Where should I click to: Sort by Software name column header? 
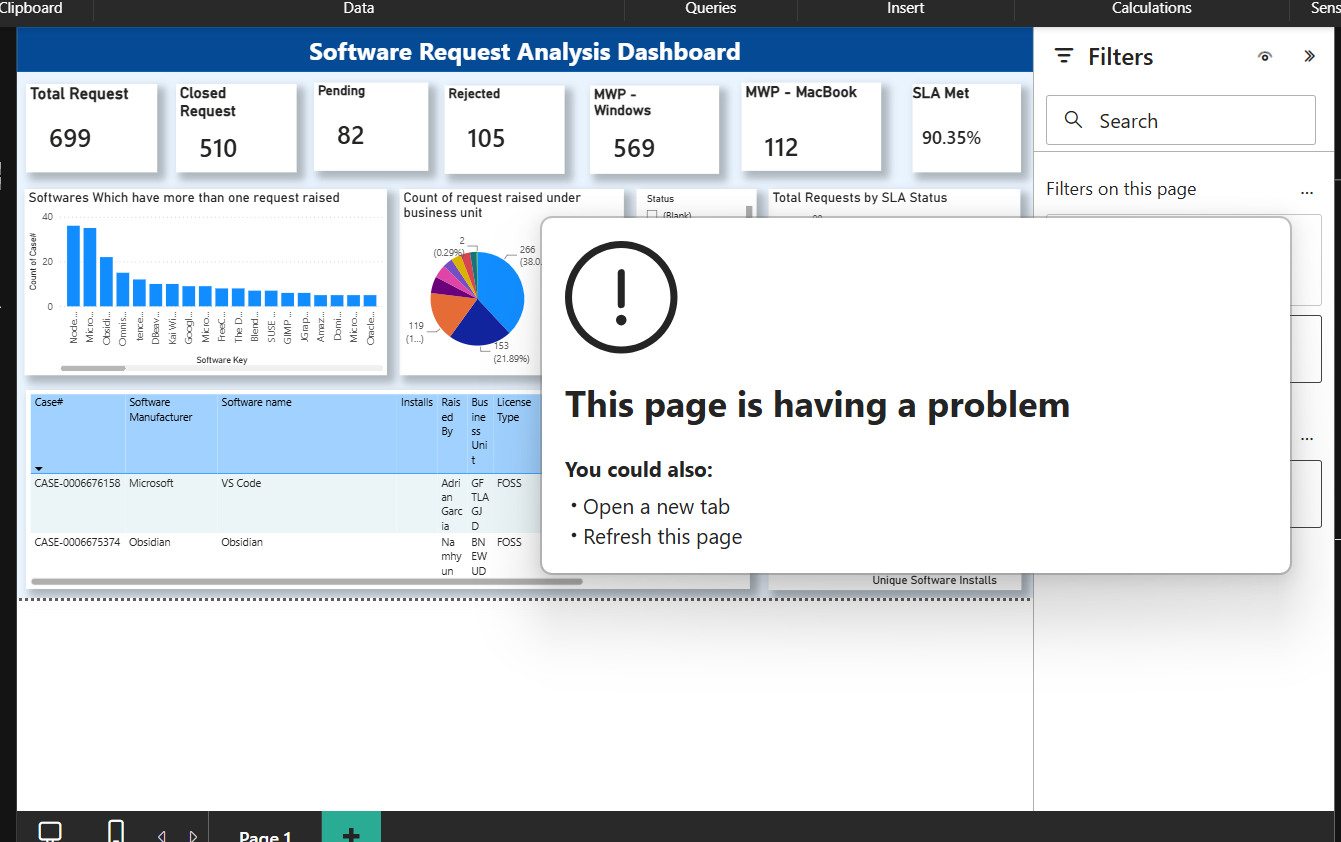click(307, 432)
